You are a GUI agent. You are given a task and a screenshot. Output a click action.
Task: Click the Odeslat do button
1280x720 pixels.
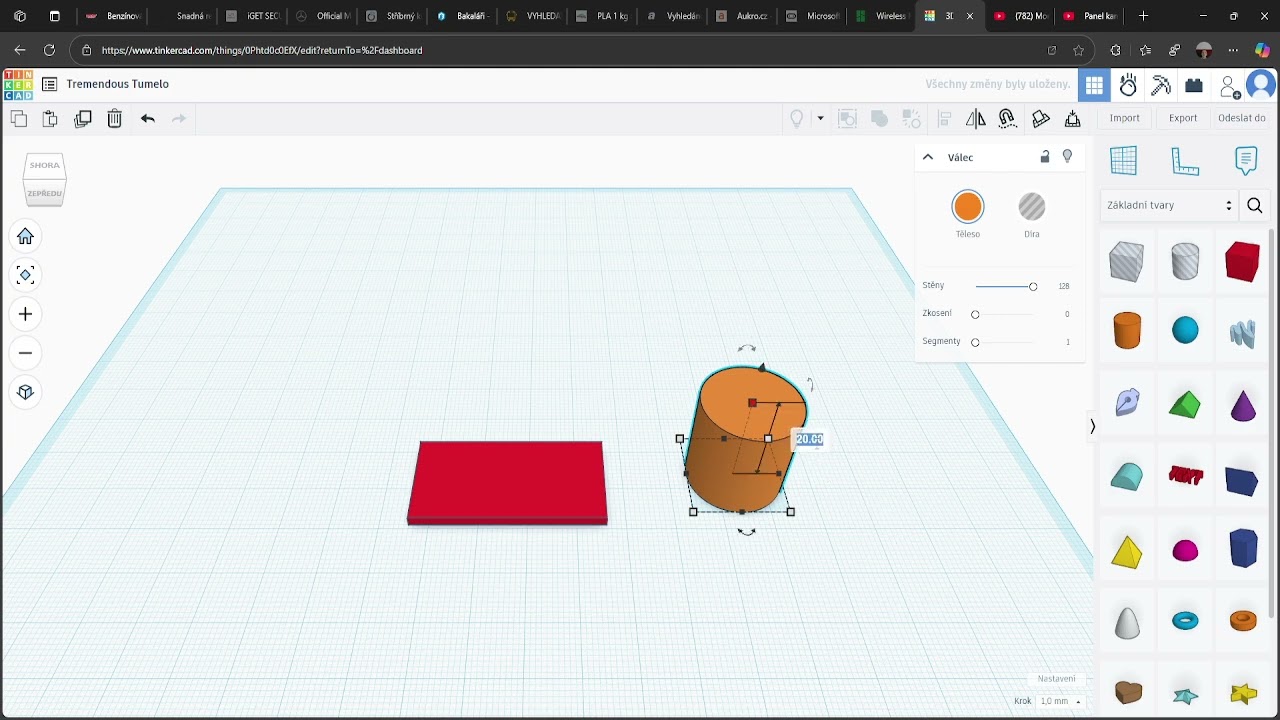[x=1242, y=118]
